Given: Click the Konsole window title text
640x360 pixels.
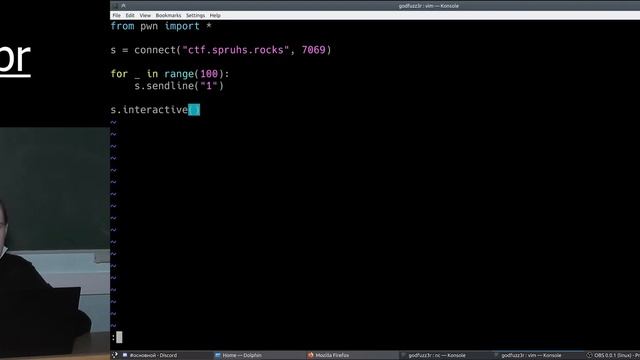Looking at the screenshot, I should pyautogui.click(x=429, y=6).
